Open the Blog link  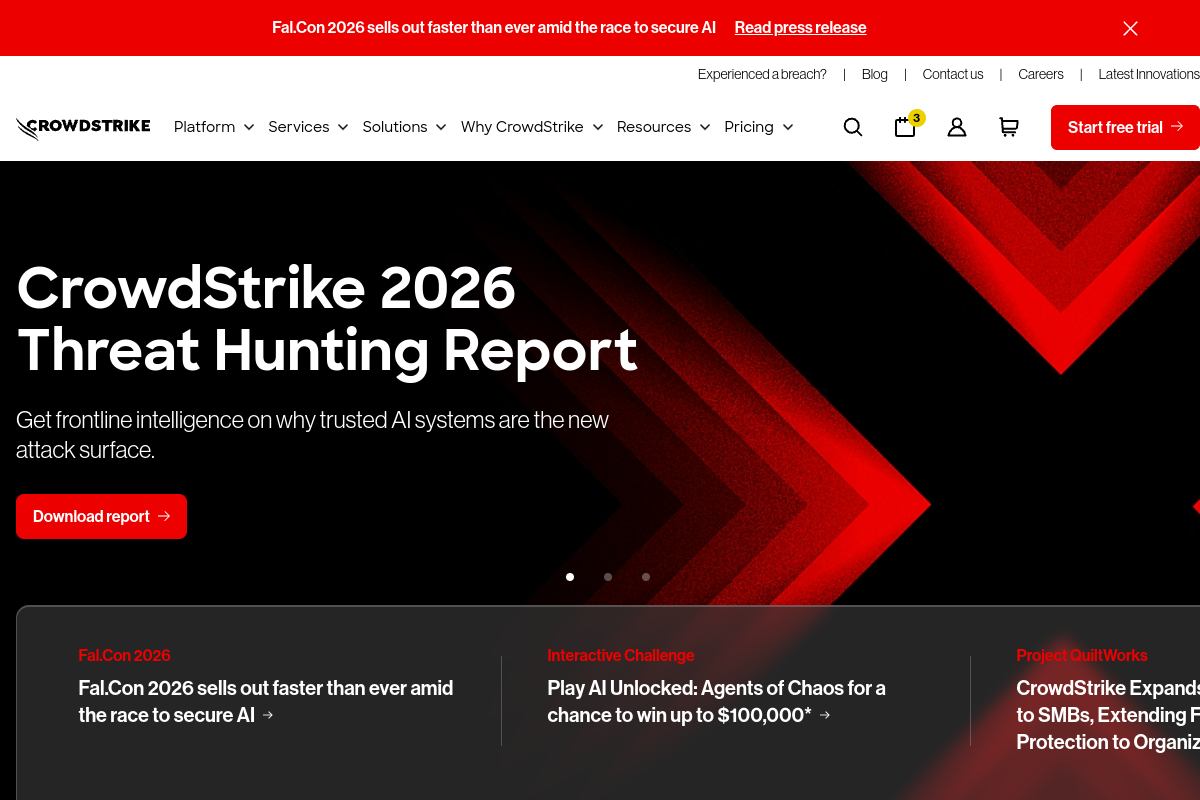coord(875,74)
